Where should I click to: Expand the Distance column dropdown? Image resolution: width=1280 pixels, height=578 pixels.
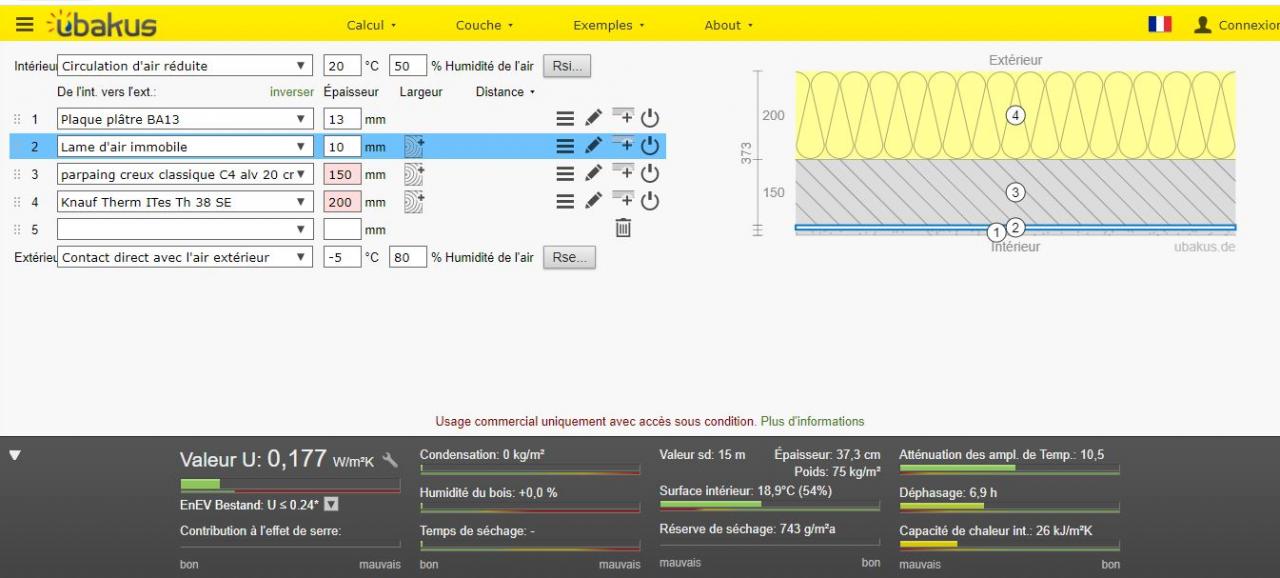tap(505, 92)
